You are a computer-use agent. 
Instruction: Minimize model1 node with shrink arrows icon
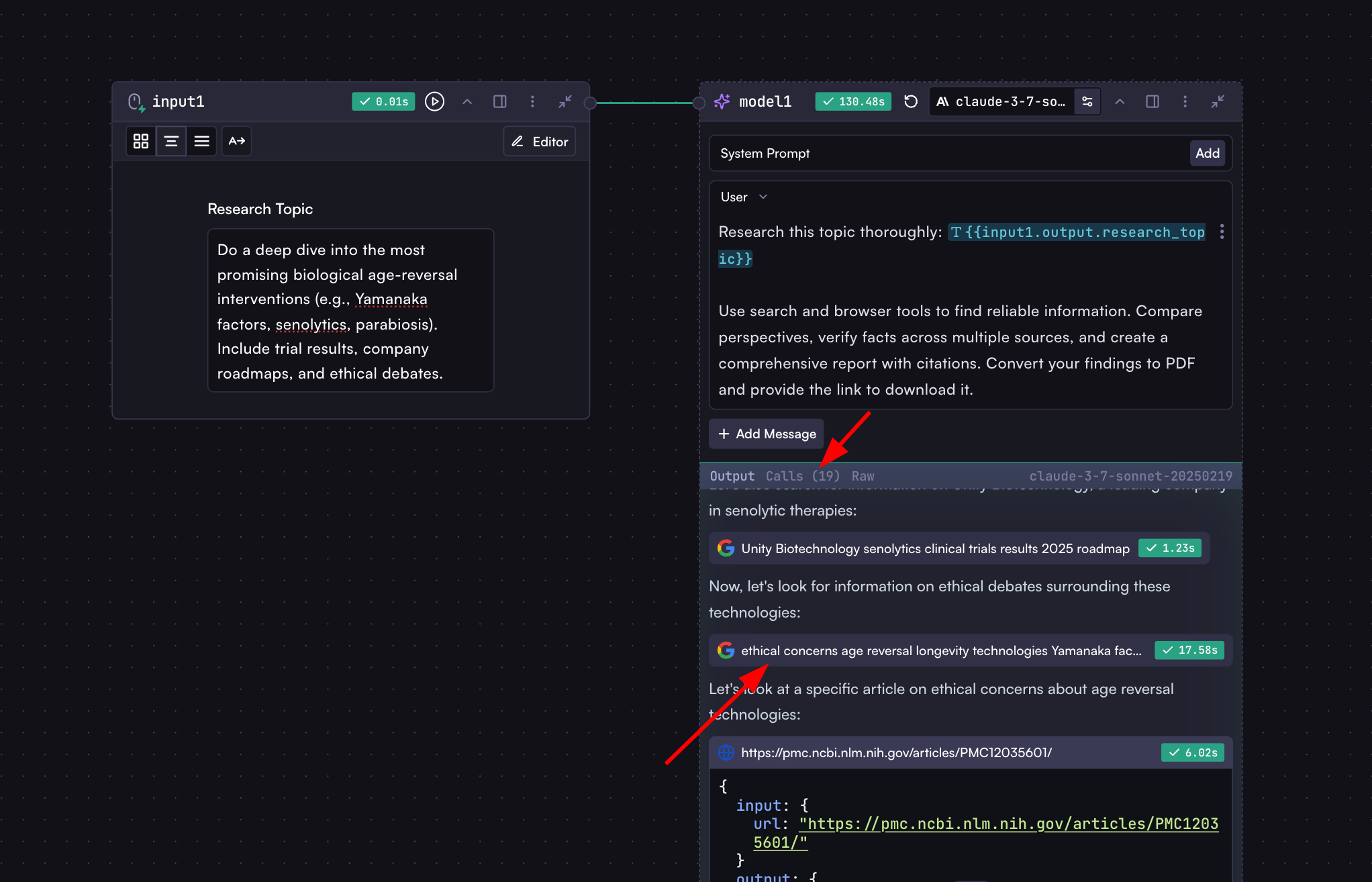(x=1218, y=101)
